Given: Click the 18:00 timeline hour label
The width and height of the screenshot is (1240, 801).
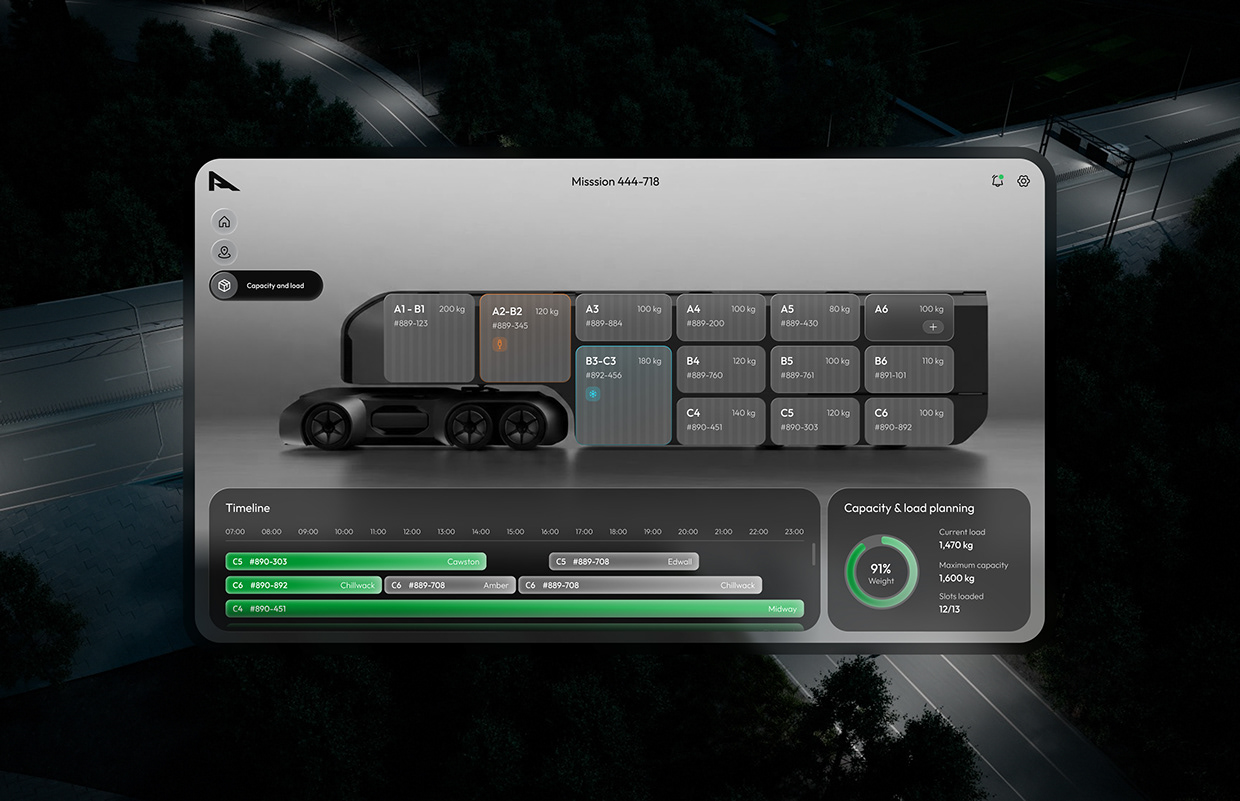Looking at the screenshot, I should (x=618, y=532).
